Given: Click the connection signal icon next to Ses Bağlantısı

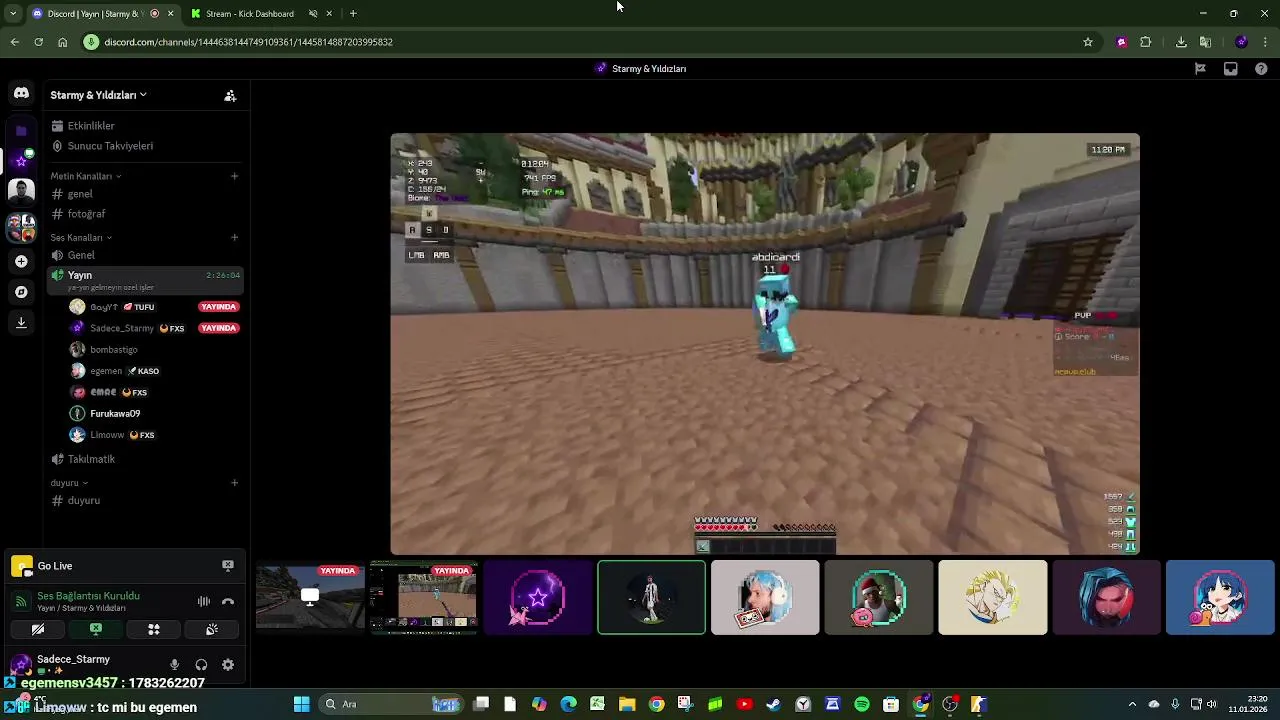Looking at the screenshot, I should (21, 601).
